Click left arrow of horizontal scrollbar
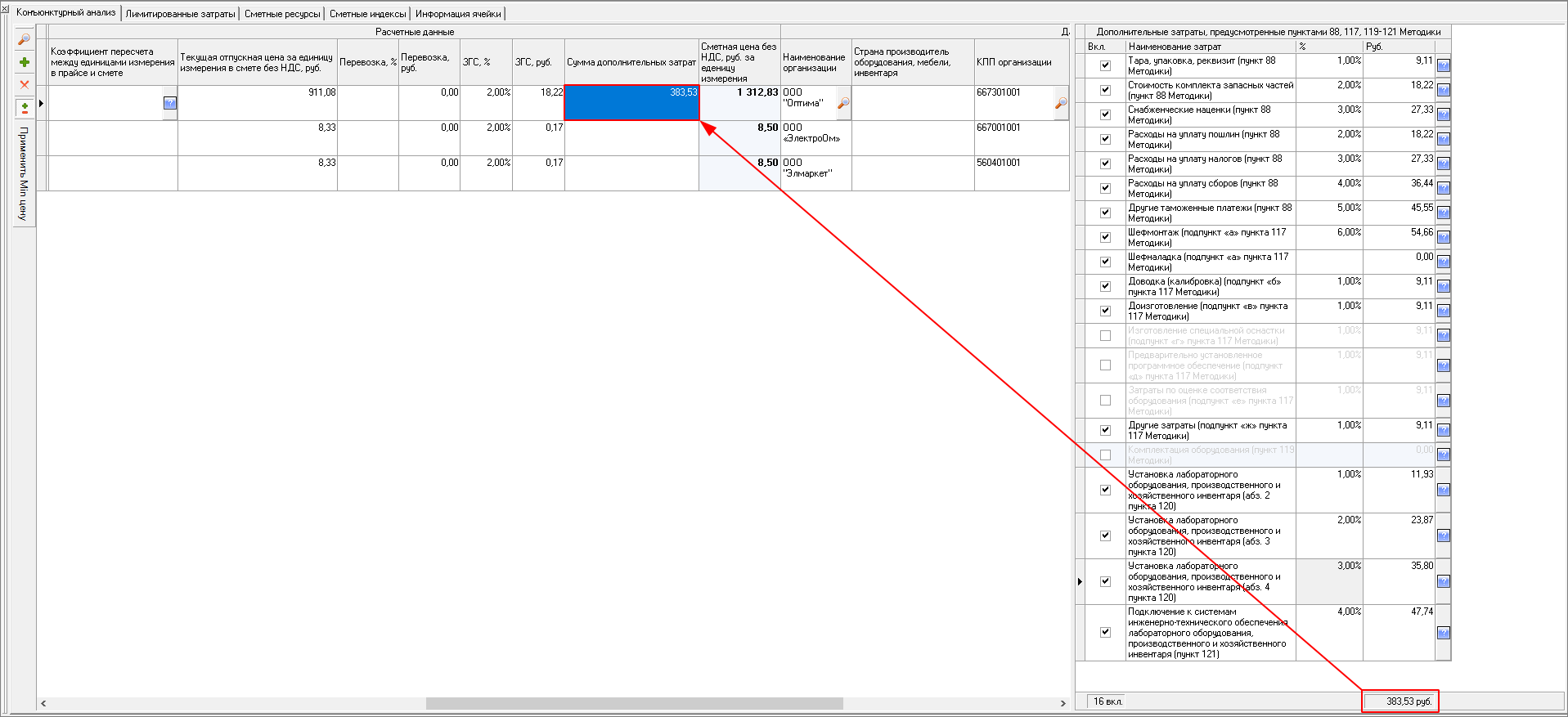1568x717 pixels. click(43, 703)
